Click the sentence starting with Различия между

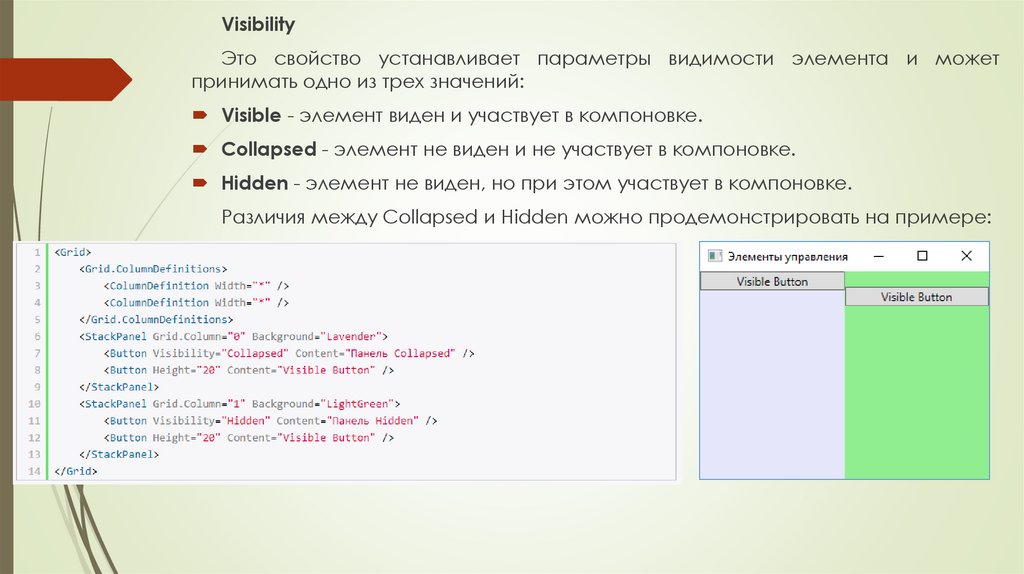[606, 217]
